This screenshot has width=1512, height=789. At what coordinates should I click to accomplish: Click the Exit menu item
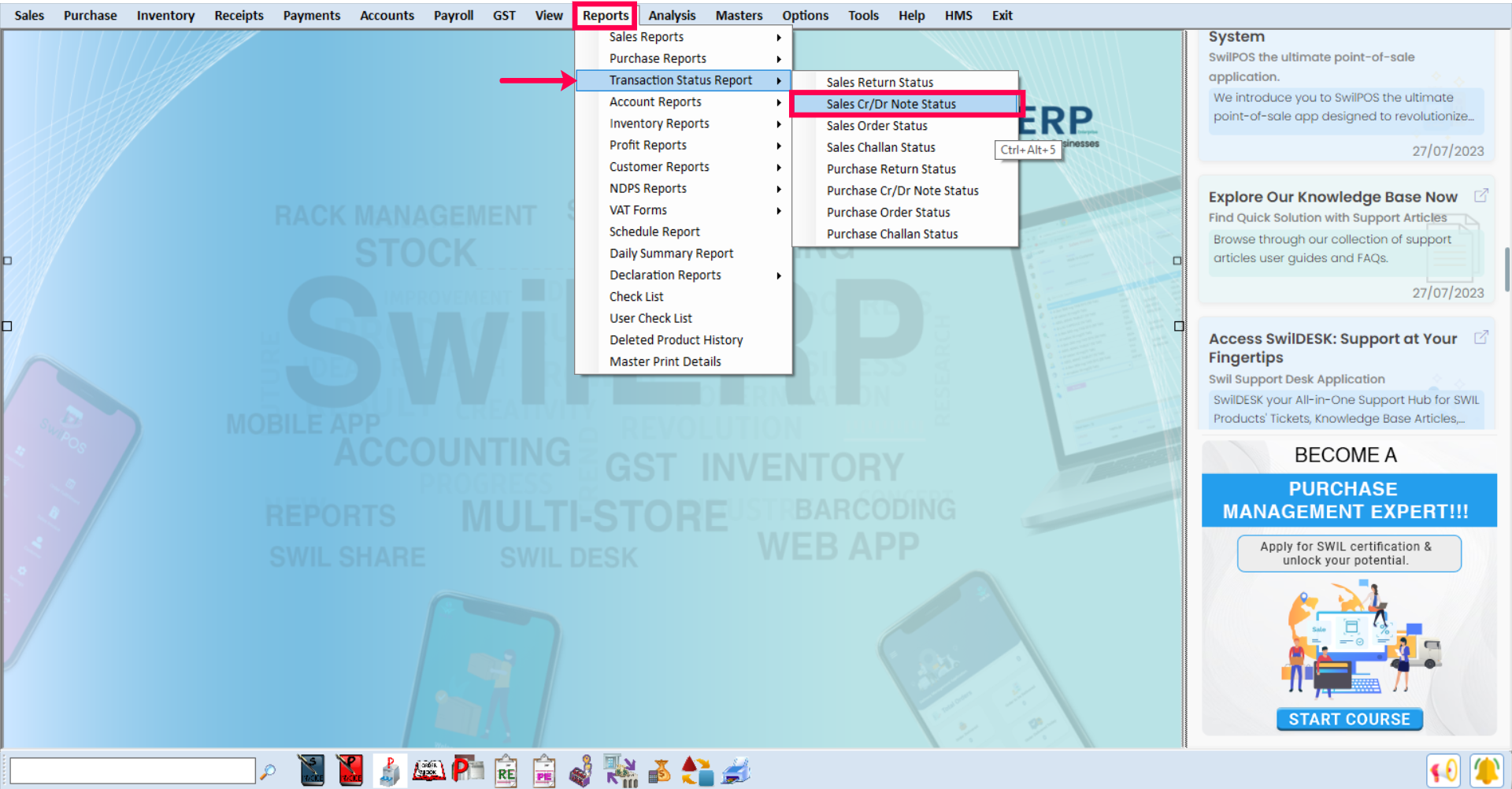point(1002,15)
